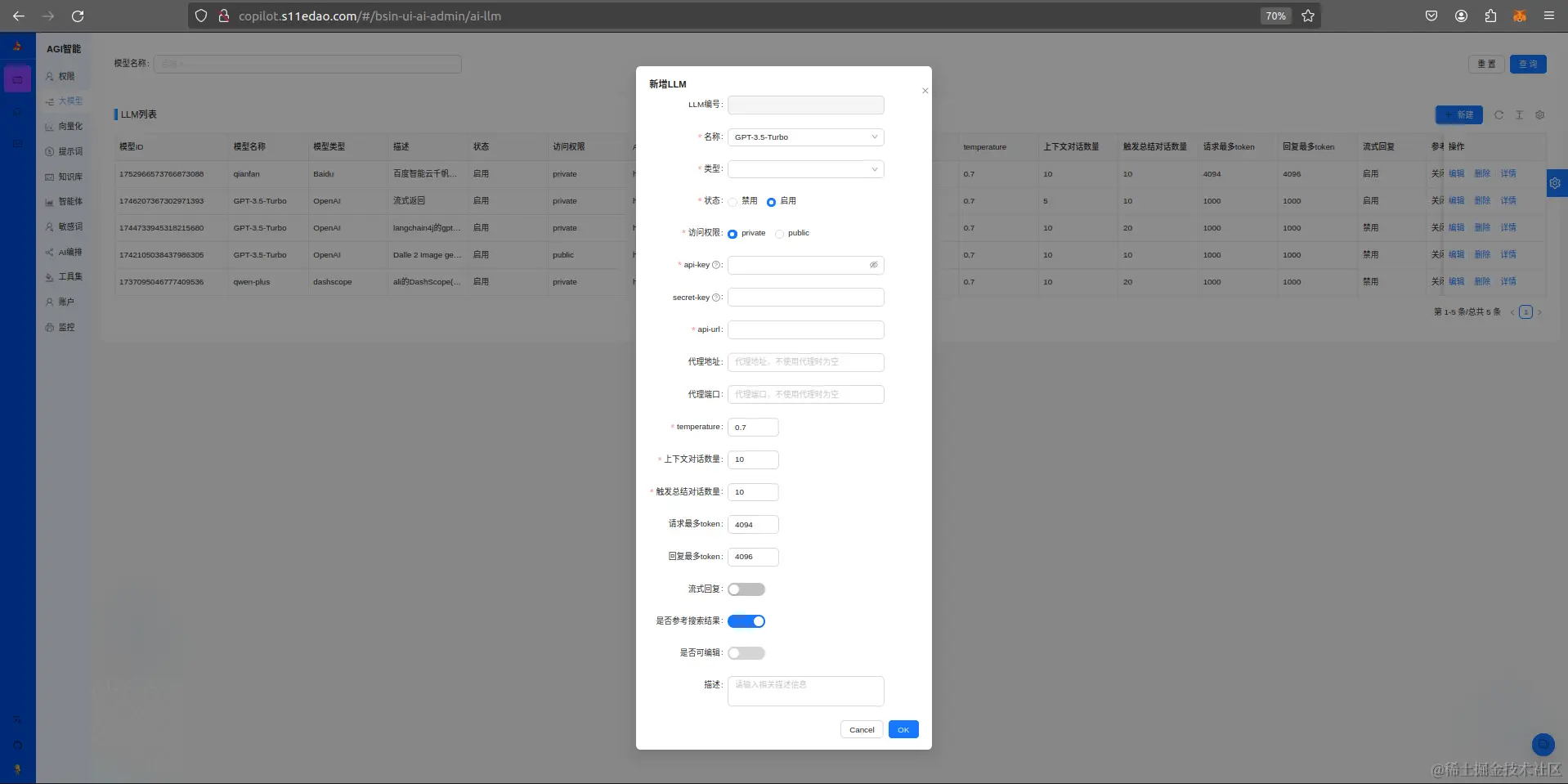Open column settings gear in LLM list toolbar

[1540, 115]
